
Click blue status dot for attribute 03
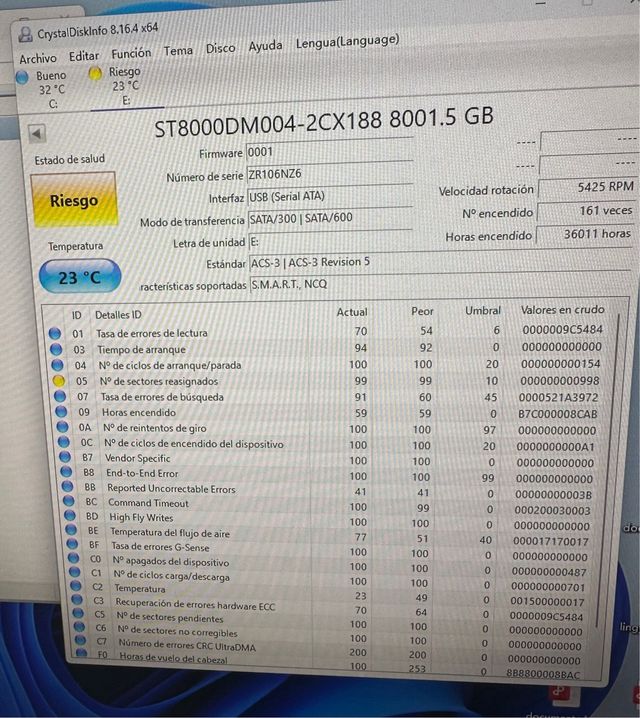tap(56, 350)
